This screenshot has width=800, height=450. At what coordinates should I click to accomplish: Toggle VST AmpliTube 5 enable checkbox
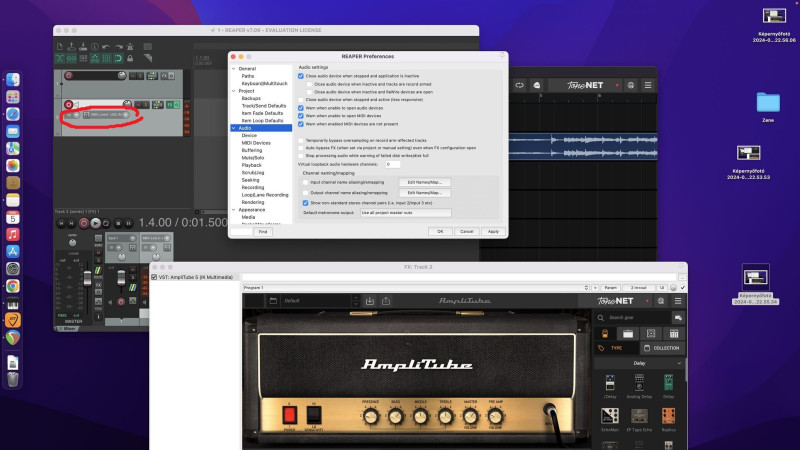[x=154, y=277]
